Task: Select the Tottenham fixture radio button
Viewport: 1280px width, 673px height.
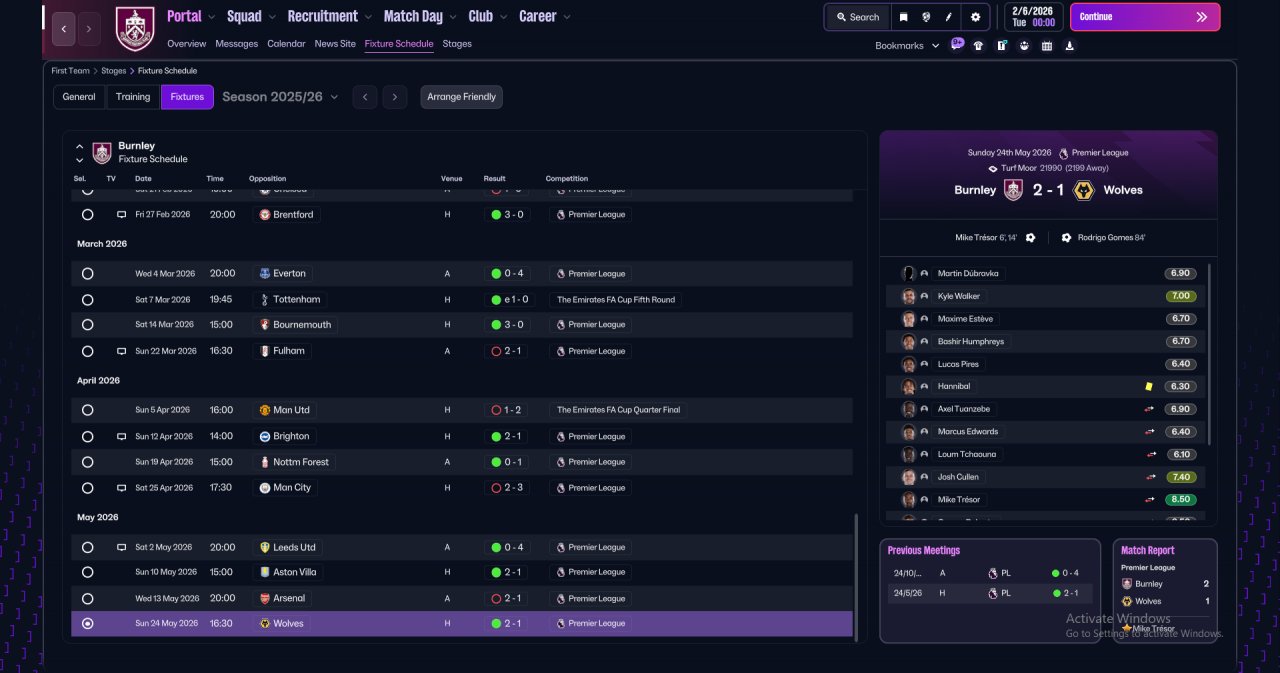Action: pyautogui.click(x=87, y=300)
